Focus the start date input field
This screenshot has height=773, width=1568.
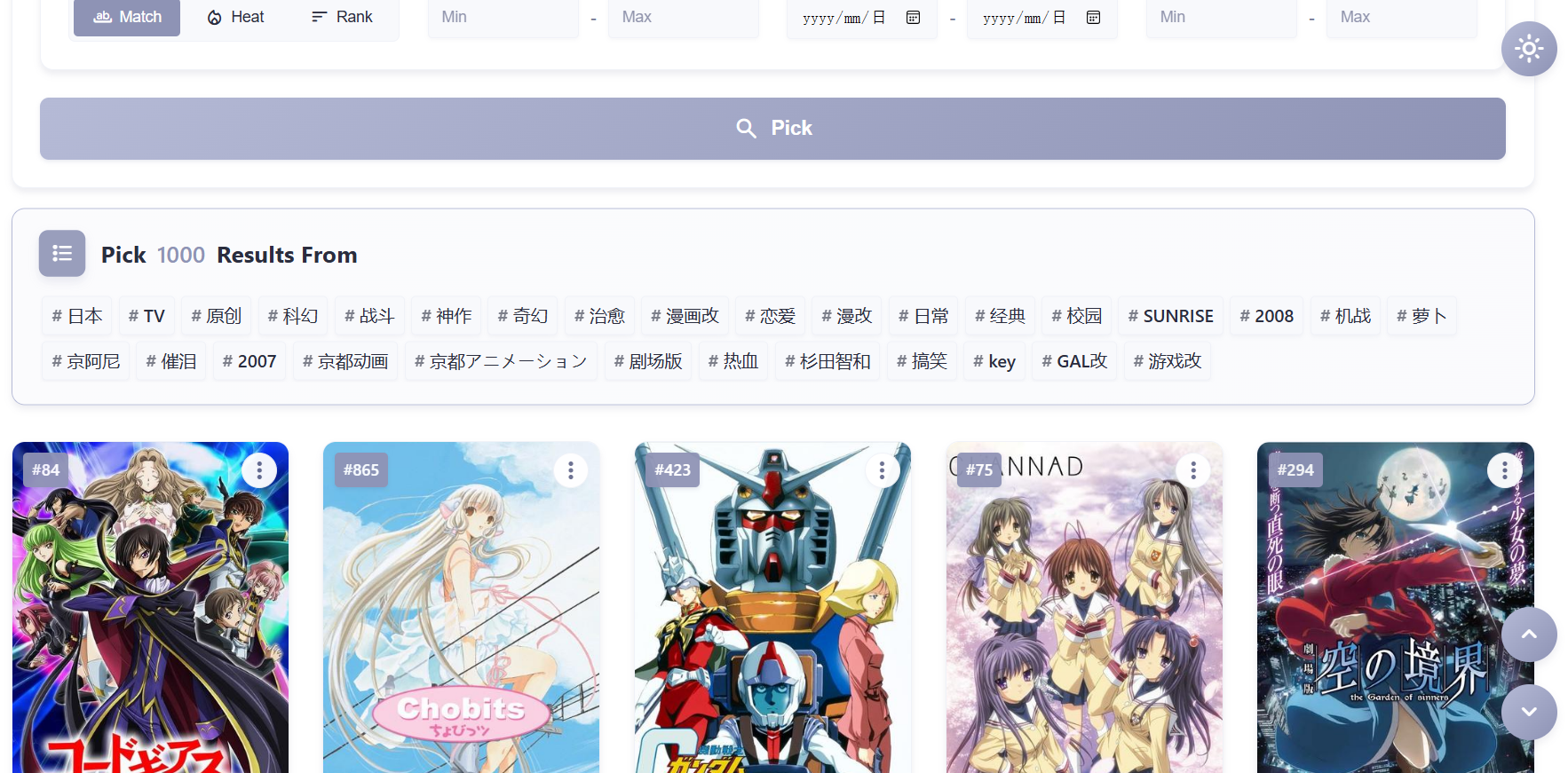[x=862, y=18]
